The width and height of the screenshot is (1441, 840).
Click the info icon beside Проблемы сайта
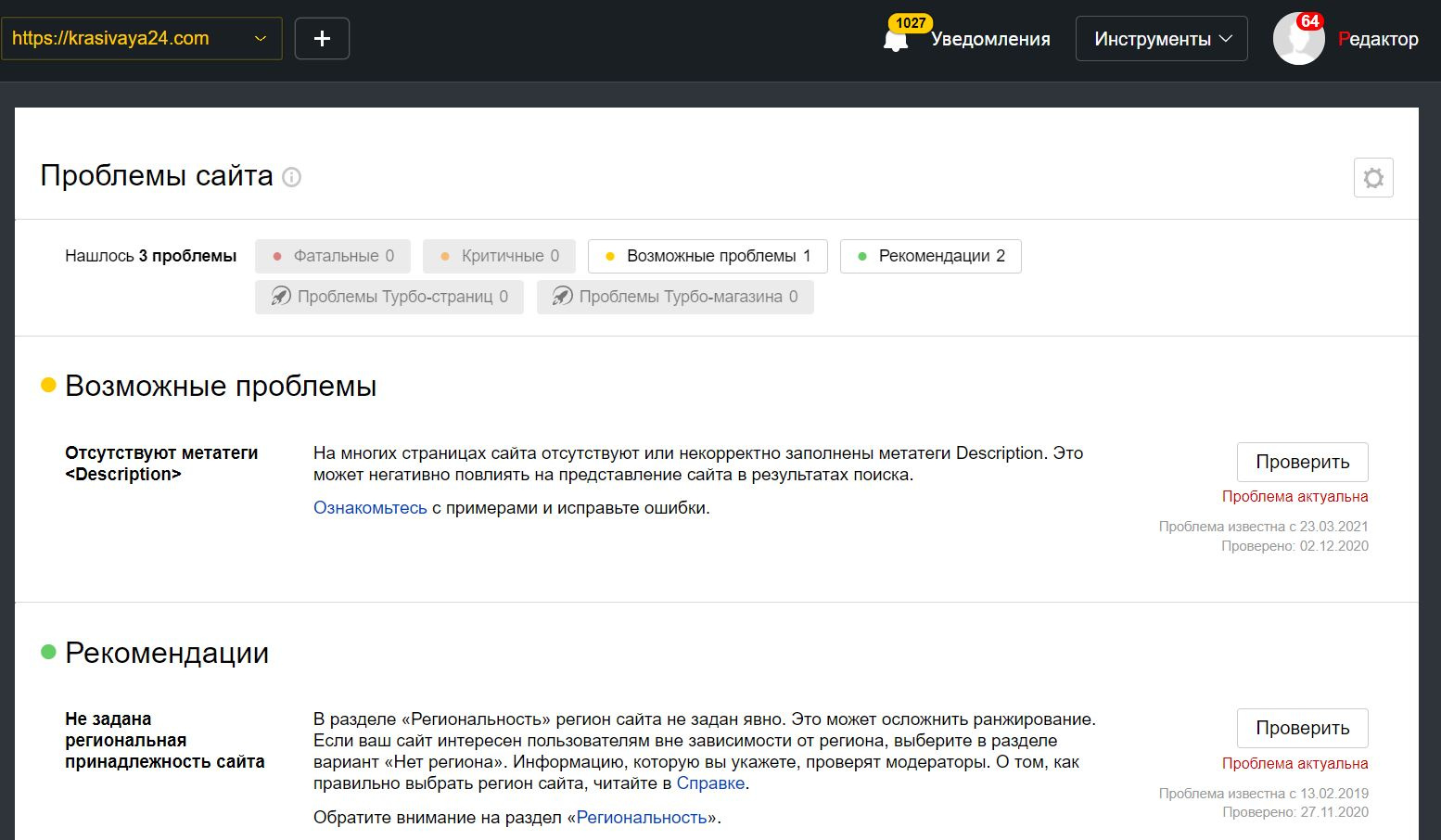292,177
